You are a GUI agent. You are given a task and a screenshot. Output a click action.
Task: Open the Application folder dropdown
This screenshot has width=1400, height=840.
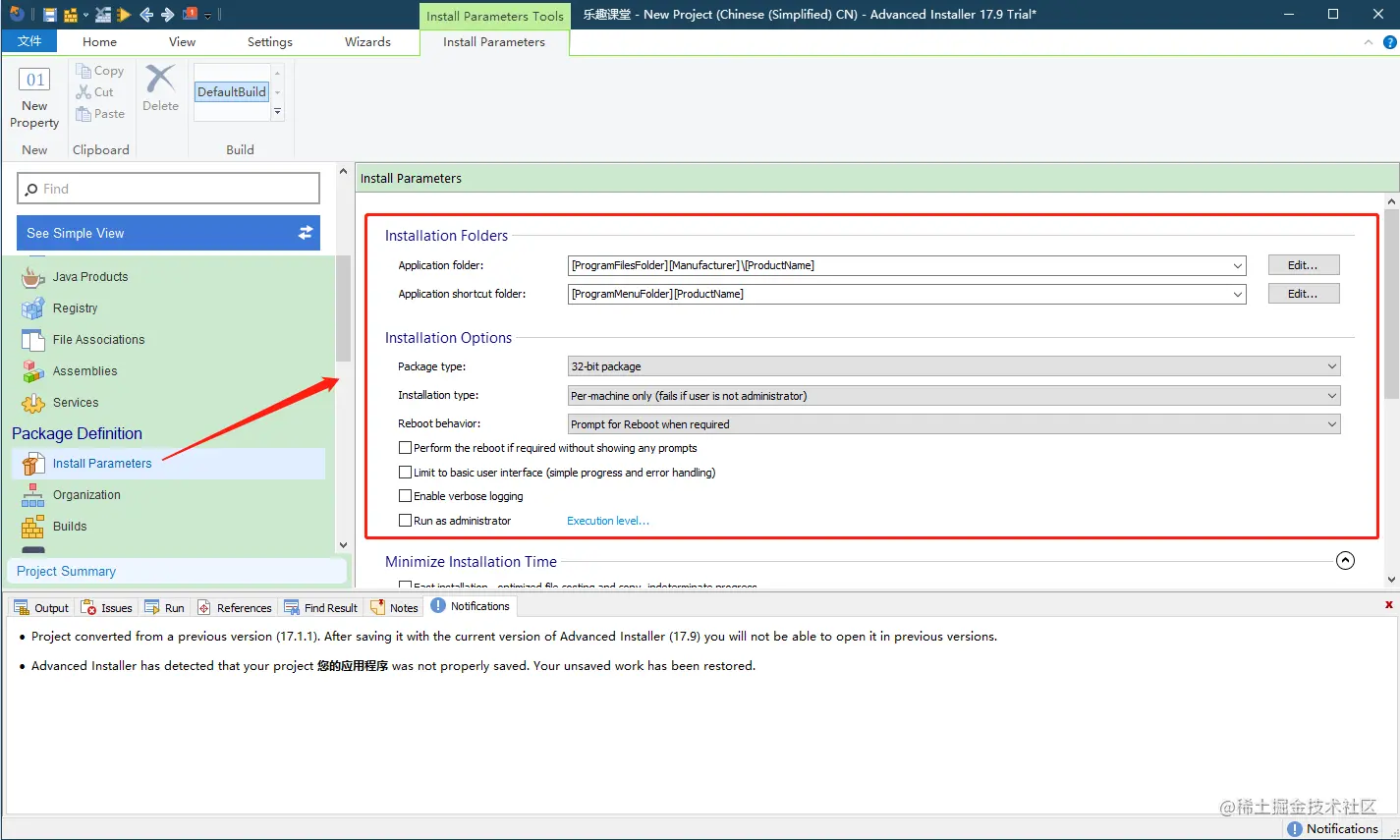point(1237,265)
